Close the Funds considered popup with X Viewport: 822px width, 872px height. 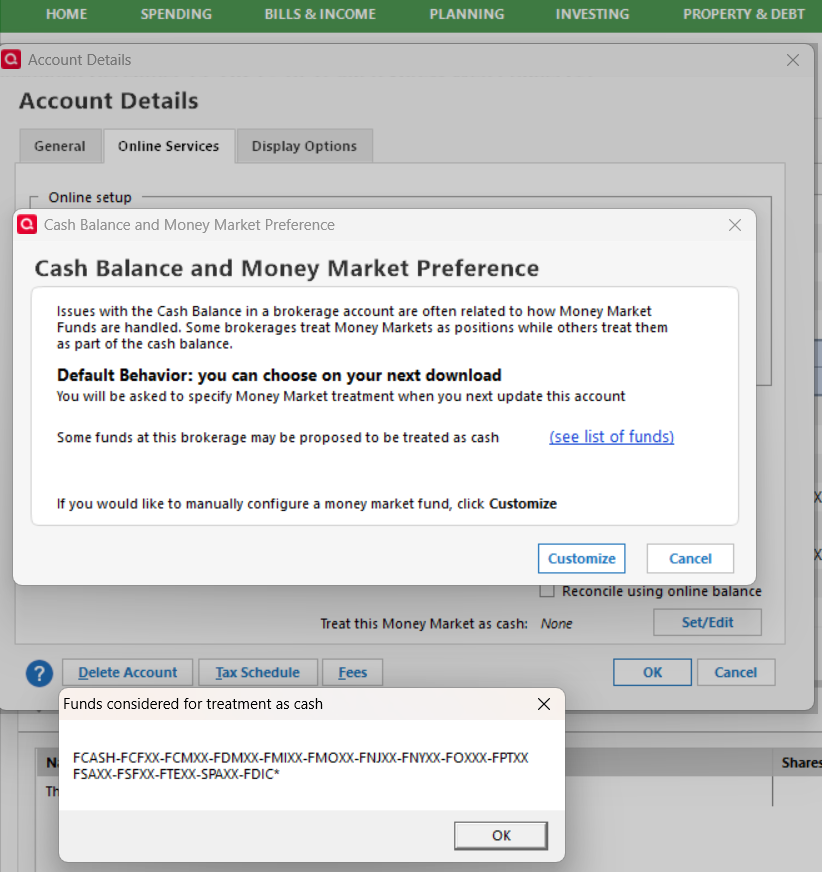[544, 704]
